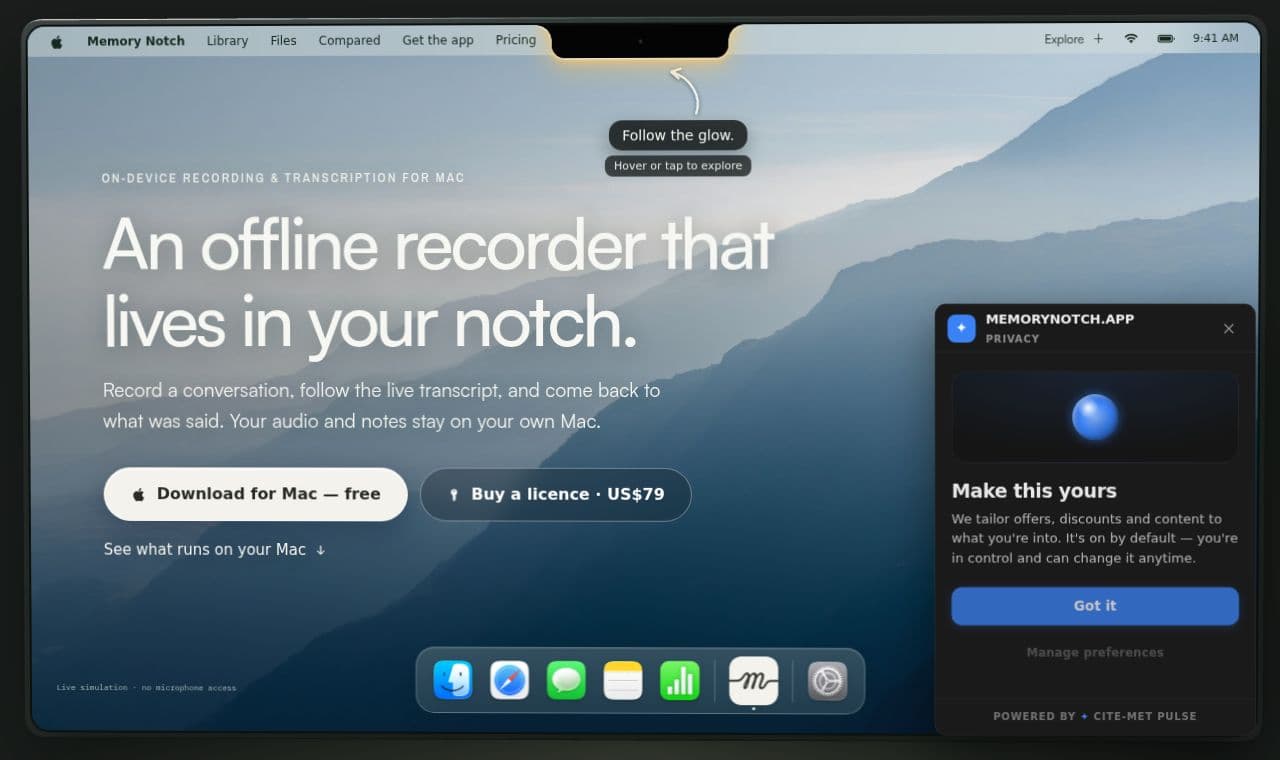Select the "Make this yours" heading
The width and height of the screenshot is (1280, 760).
[1034, 491]
